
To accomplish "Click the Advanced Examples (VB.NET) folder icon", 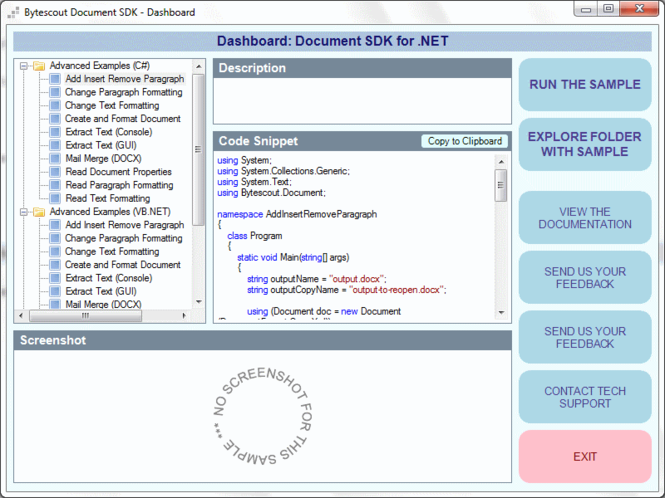I will [x=39, y=212].
